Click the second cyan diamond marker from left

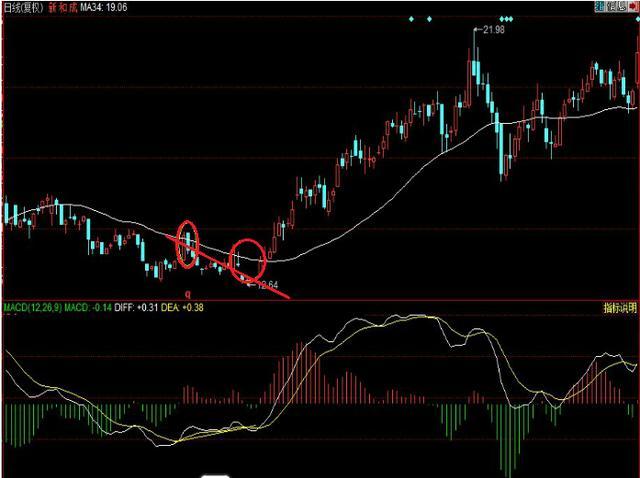coord(429,19)
